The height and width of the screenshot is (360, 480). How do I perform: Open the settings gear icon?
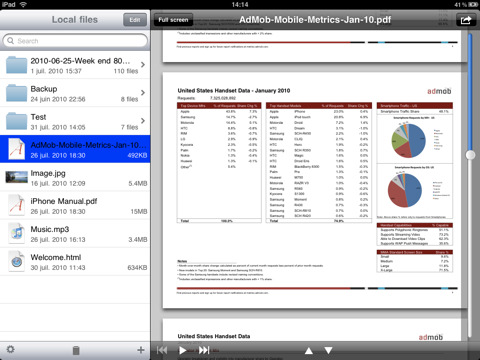pyautogui.click(x=11, y=349)
